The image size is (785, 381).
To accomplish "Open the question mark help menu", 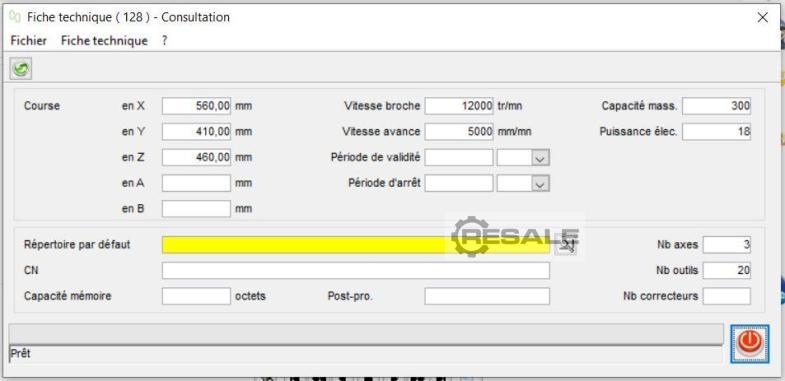I will point(164,41).
